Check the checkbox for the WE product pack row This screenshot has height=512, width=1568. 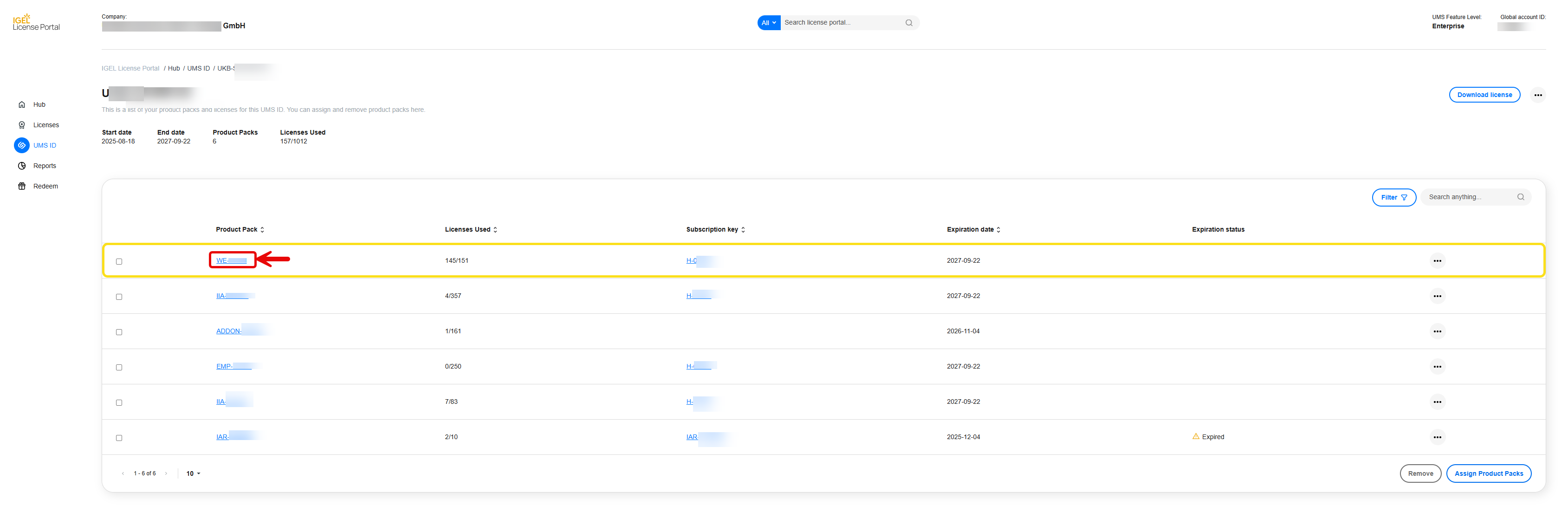[x=119, y=262]
